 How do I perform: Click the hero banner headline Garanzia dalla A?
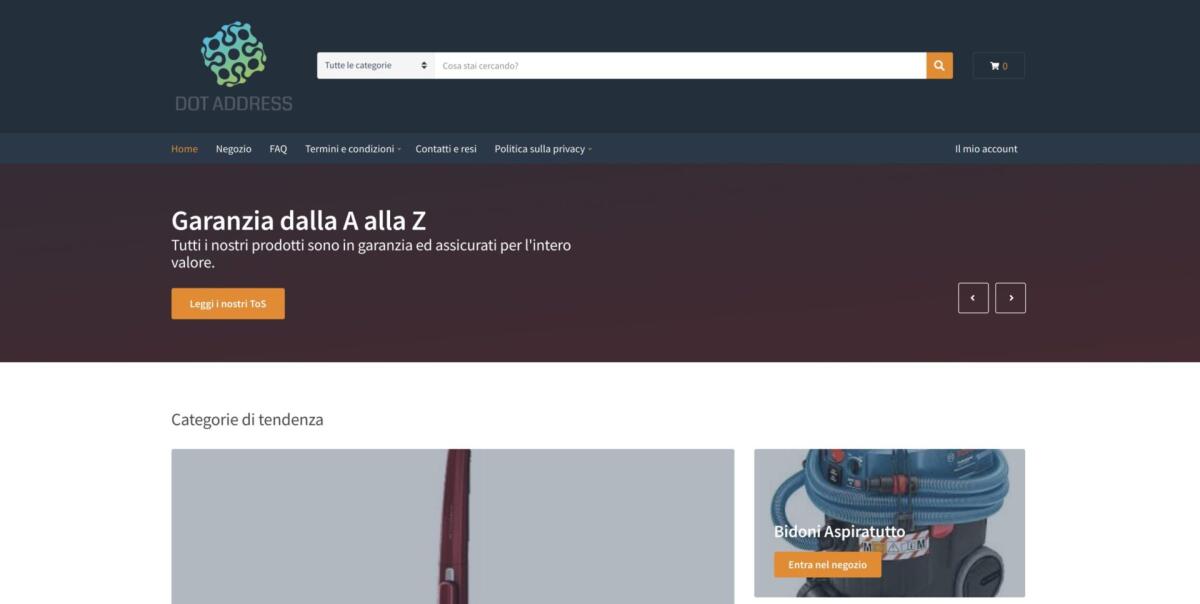[x=298, y=220]
